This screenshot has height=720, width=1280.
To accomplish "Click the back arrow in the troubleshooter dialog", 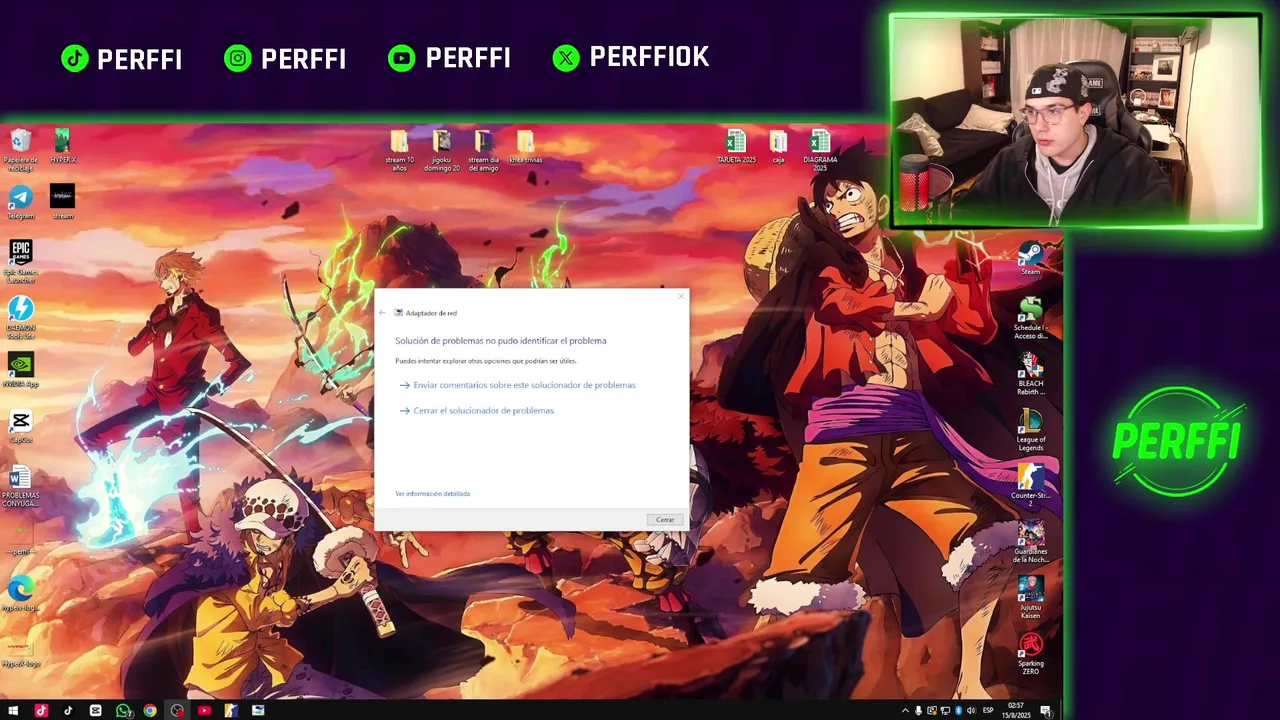I will tap(382, 313).
